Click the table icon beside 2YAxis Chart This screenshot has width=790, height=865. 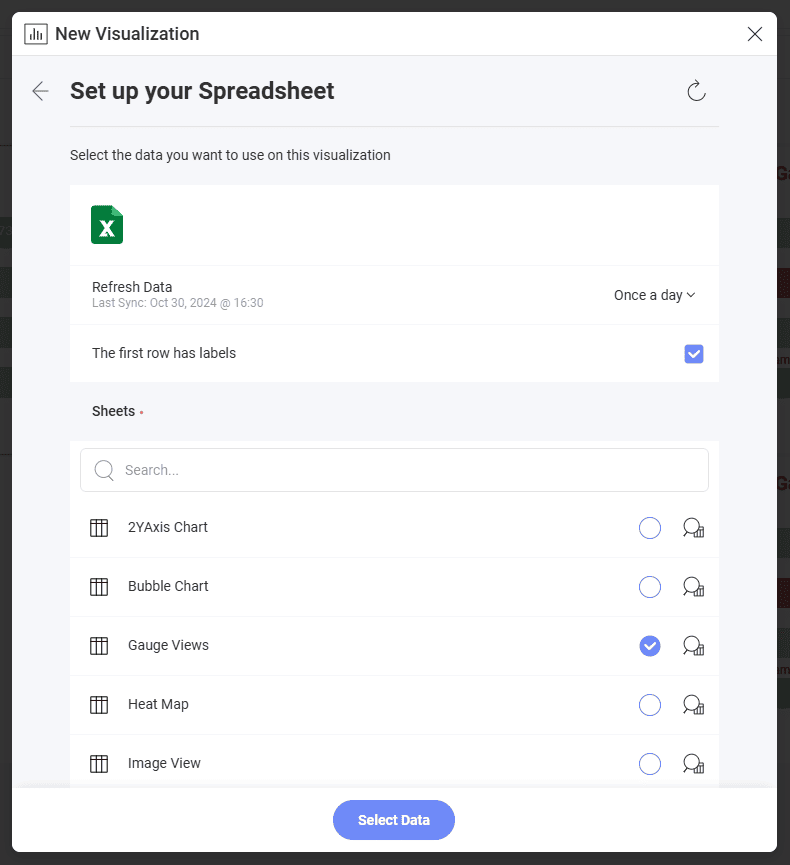99,528
